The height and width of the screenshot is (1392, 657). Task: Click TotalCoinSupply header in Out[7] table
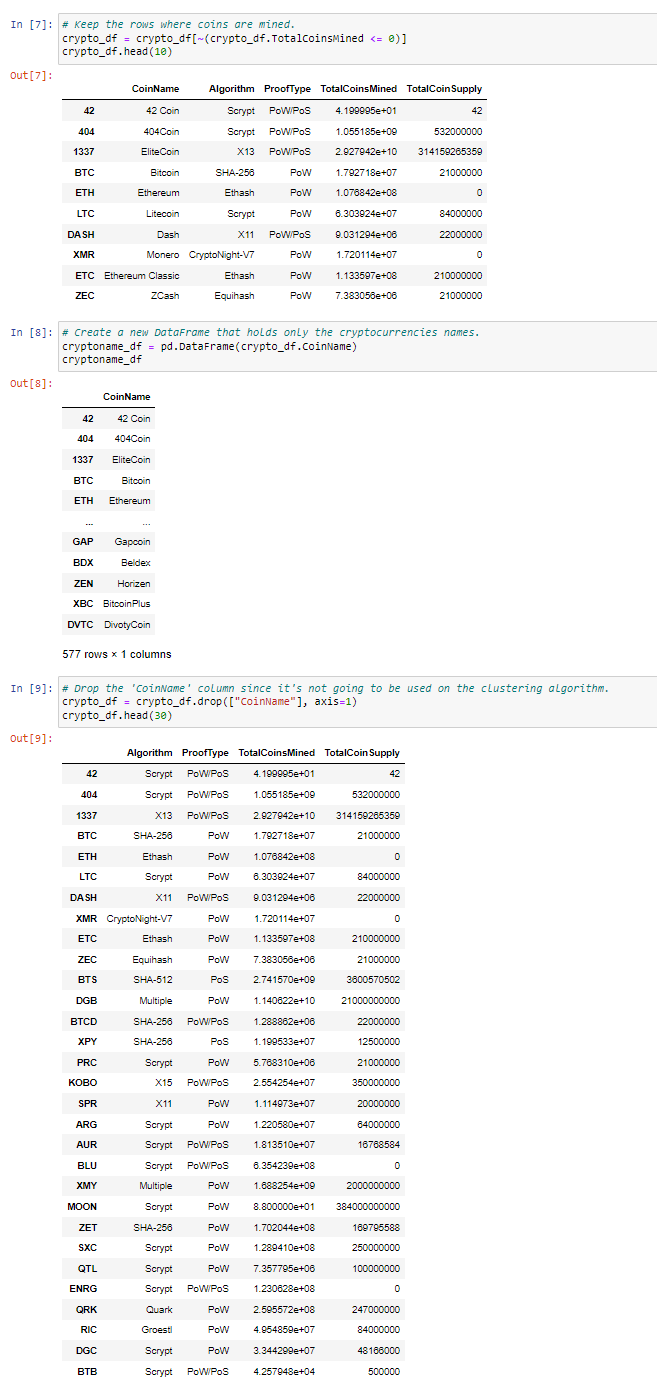pos(444,89)
